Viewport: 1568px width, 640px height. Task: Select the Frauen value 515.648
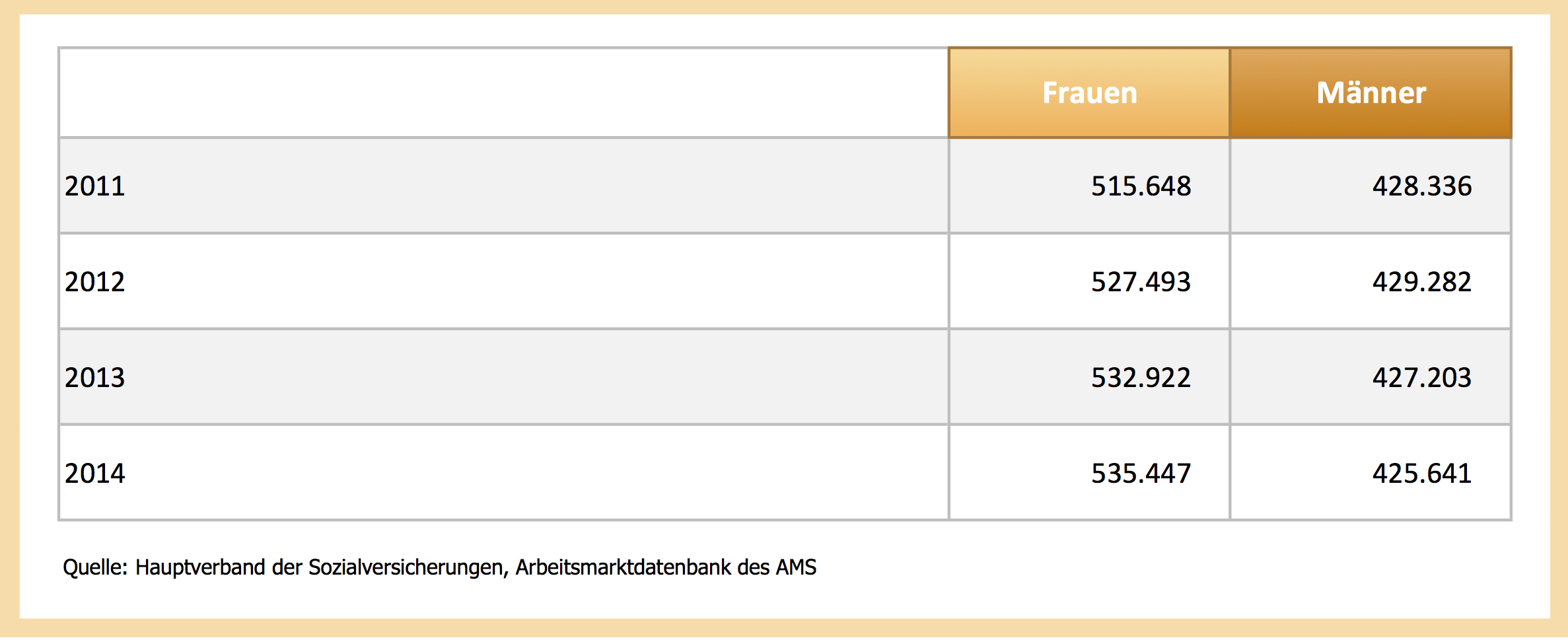[1141, 186]
